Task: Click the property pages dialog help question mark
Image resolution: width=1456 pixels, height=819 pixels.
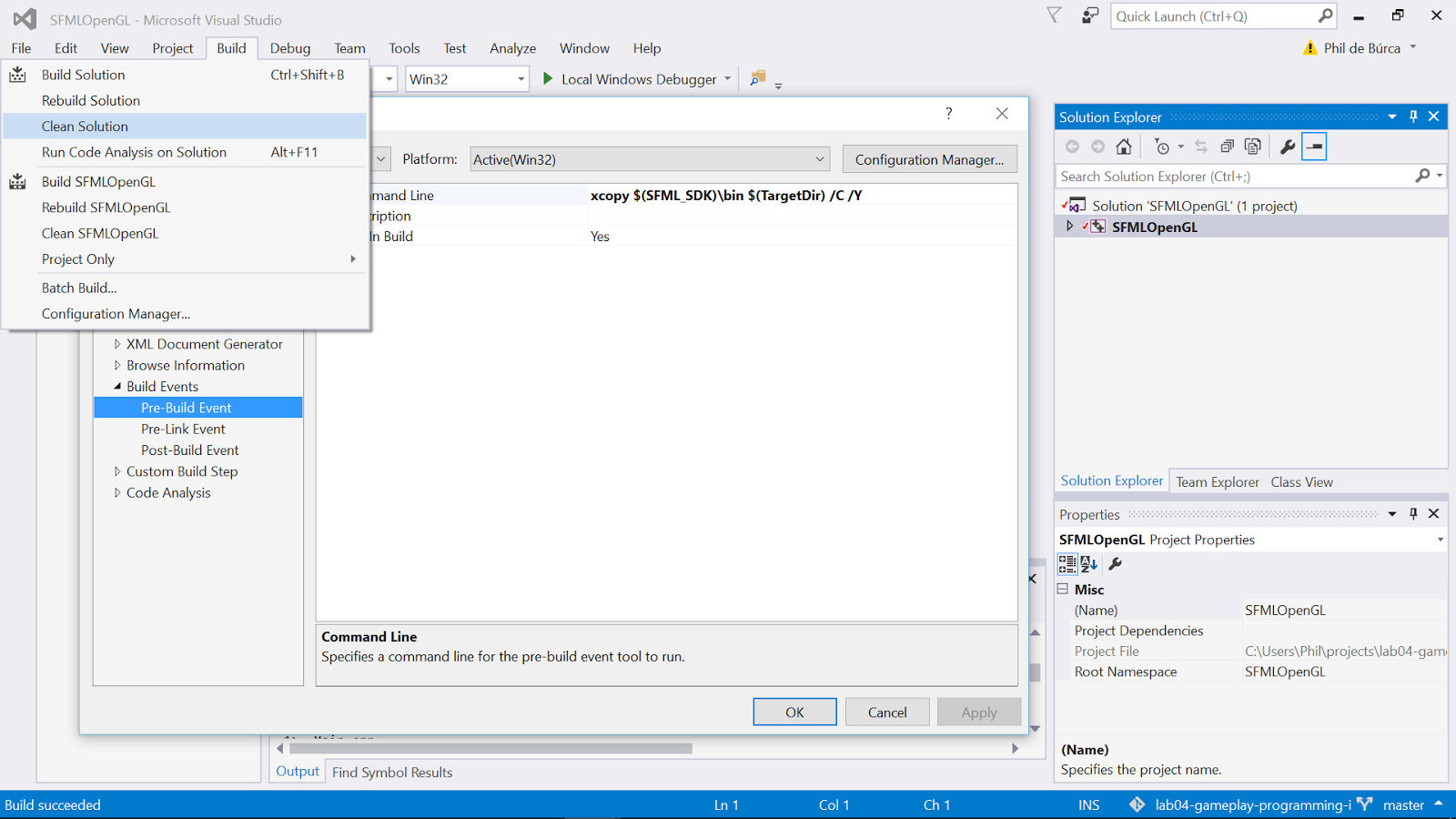Action: tap(948, 113)
